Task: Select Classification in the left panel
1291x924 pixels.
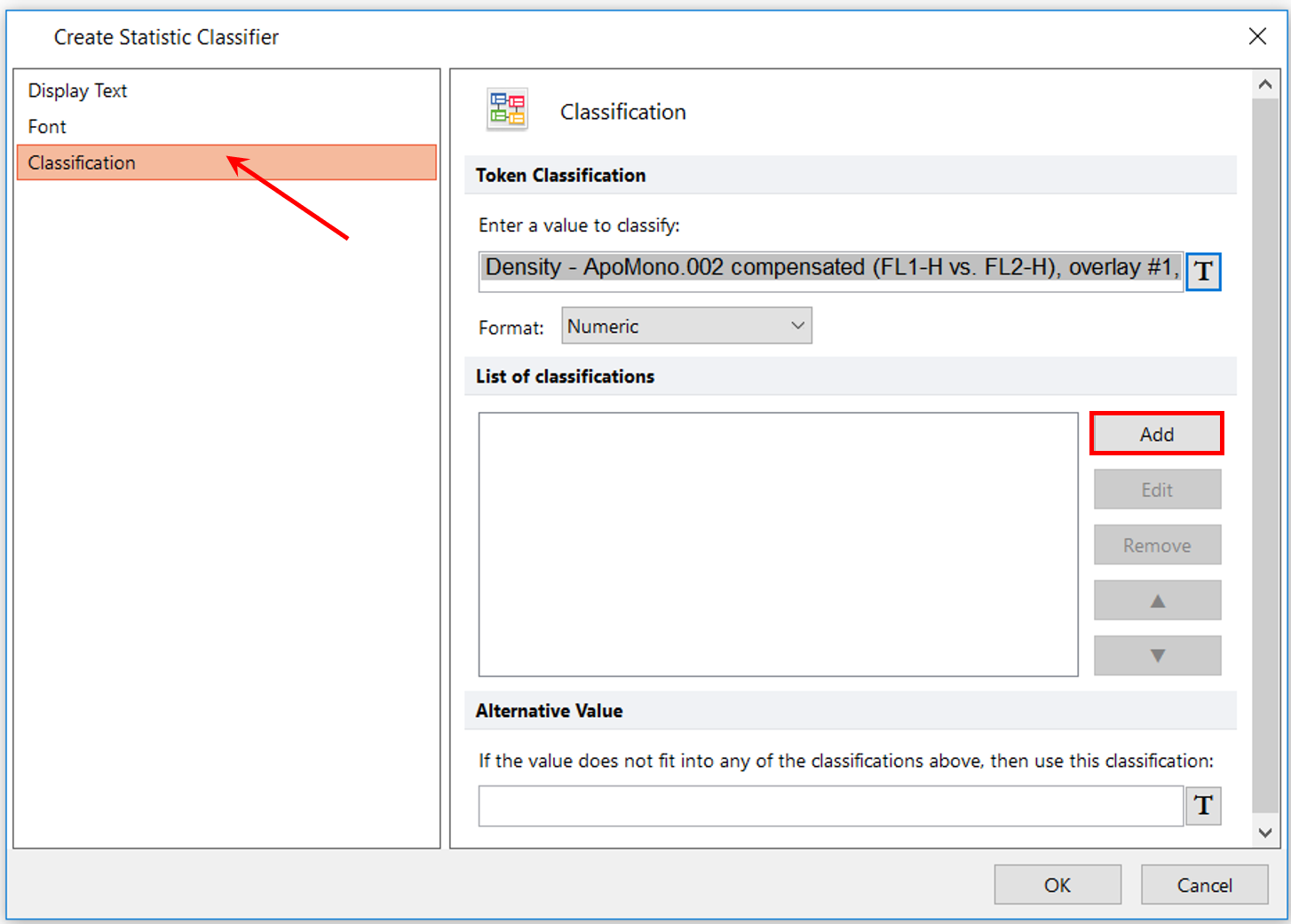Action: click(226, 162)
